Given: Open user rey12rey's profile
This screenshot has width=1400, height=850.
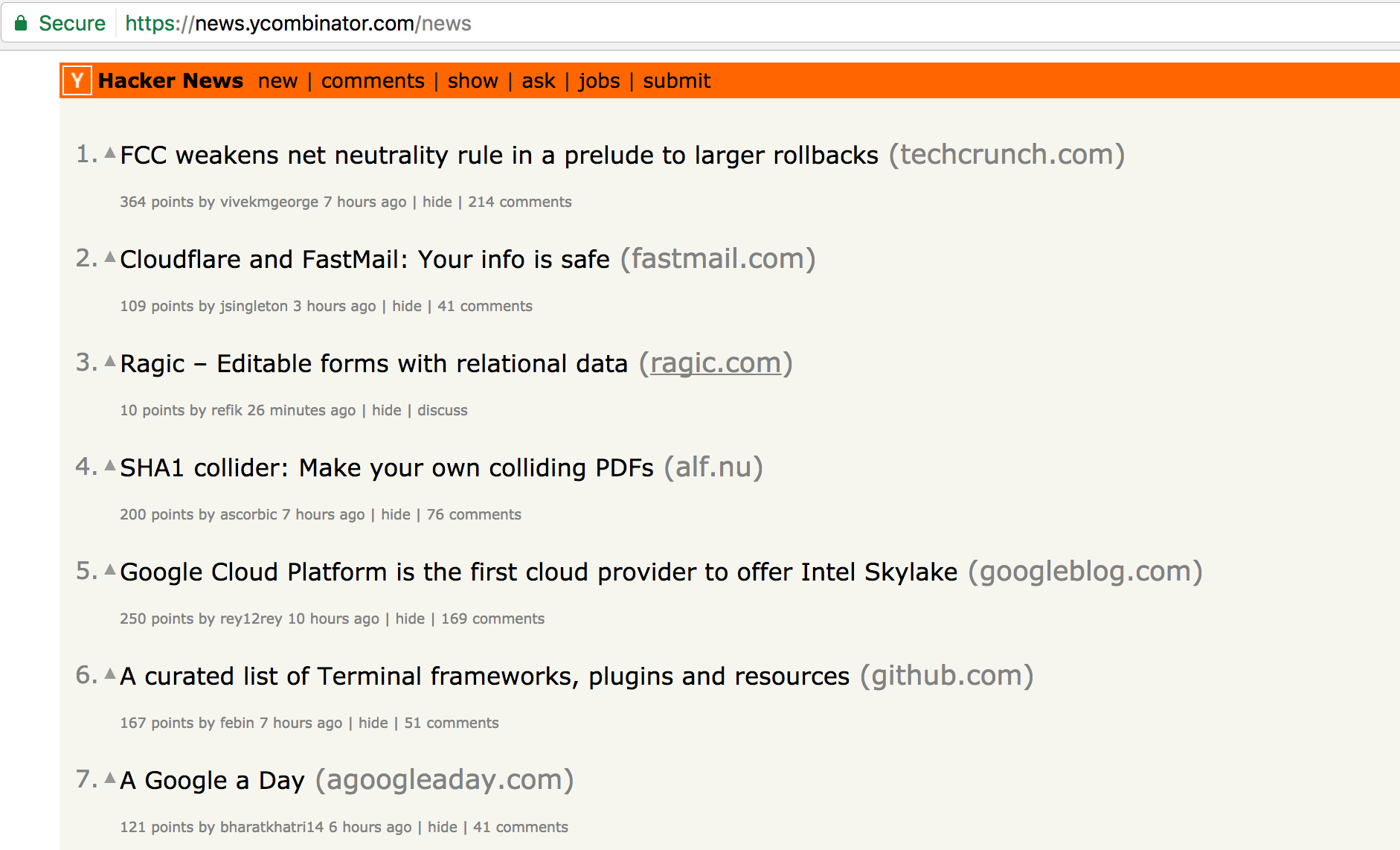Looking at the screenshot, I should coord(251,619).
